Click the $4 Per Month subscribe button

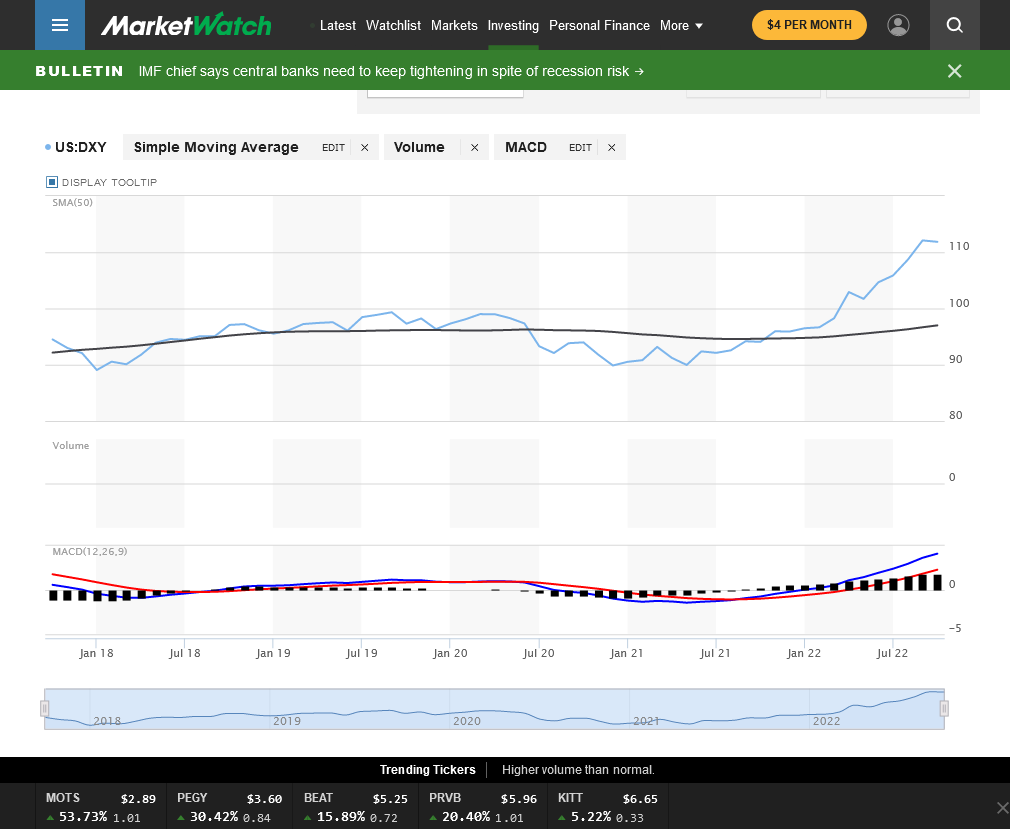click(x=808, y=25)
